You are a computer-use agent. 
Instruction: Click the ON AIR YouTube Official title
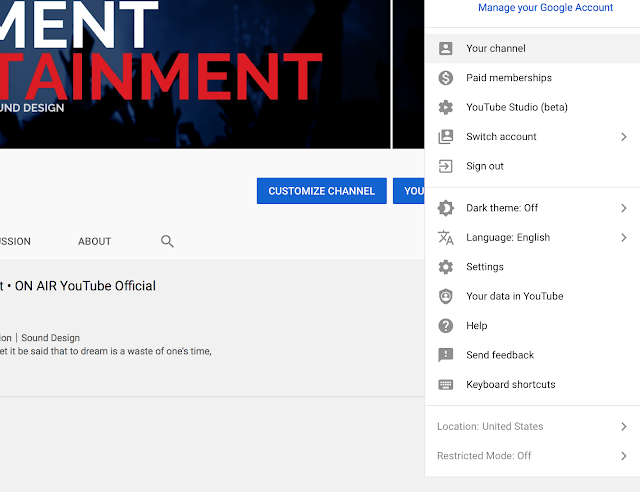[x=85, y=286]
